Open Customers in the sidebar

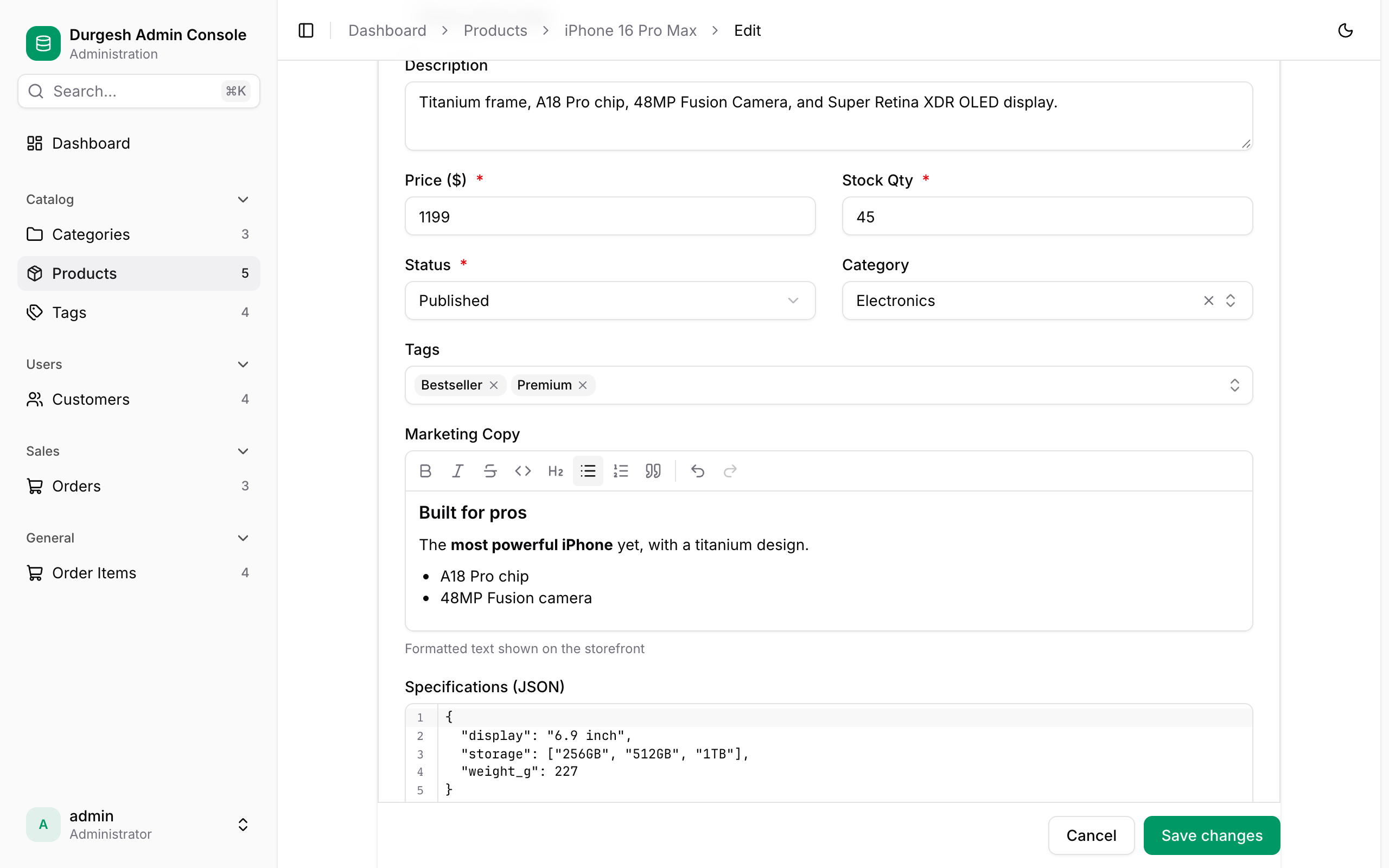tap(138, 400)
